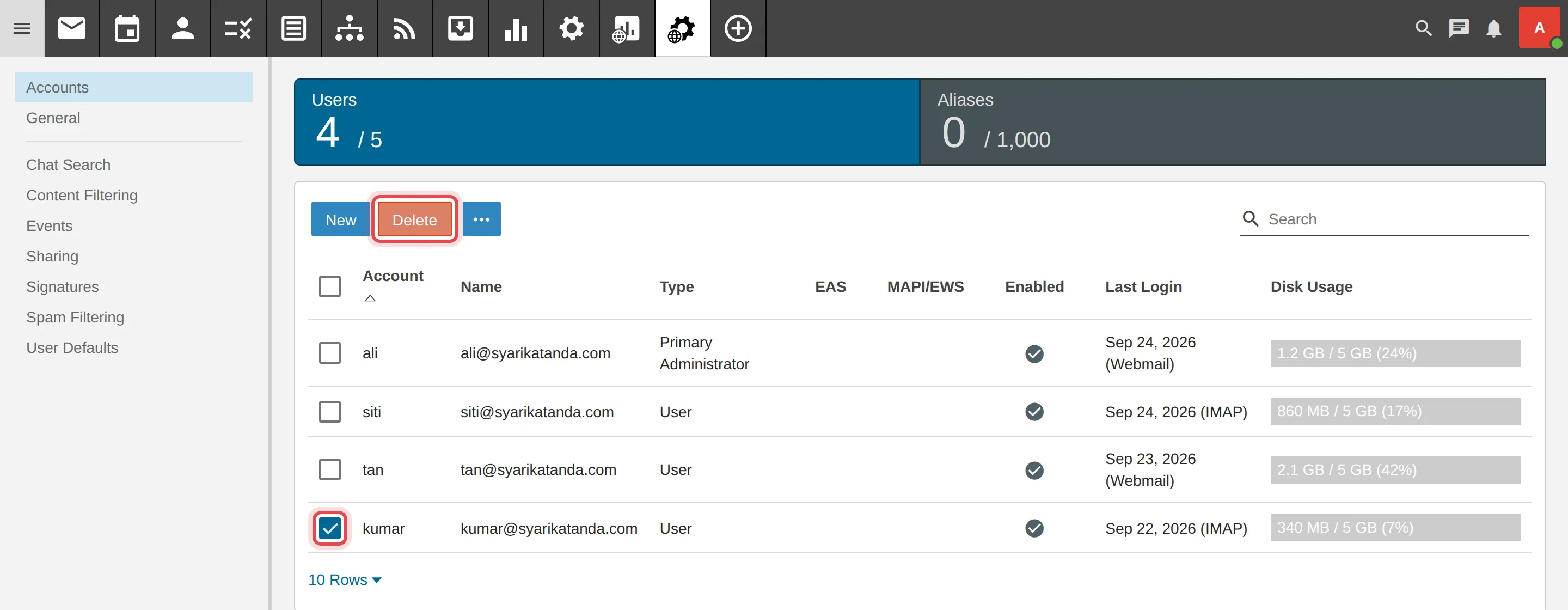The height and width of the screenshot is (610, 1568).
Task: Open the chat bubble icon
Action: [1459, 28]
